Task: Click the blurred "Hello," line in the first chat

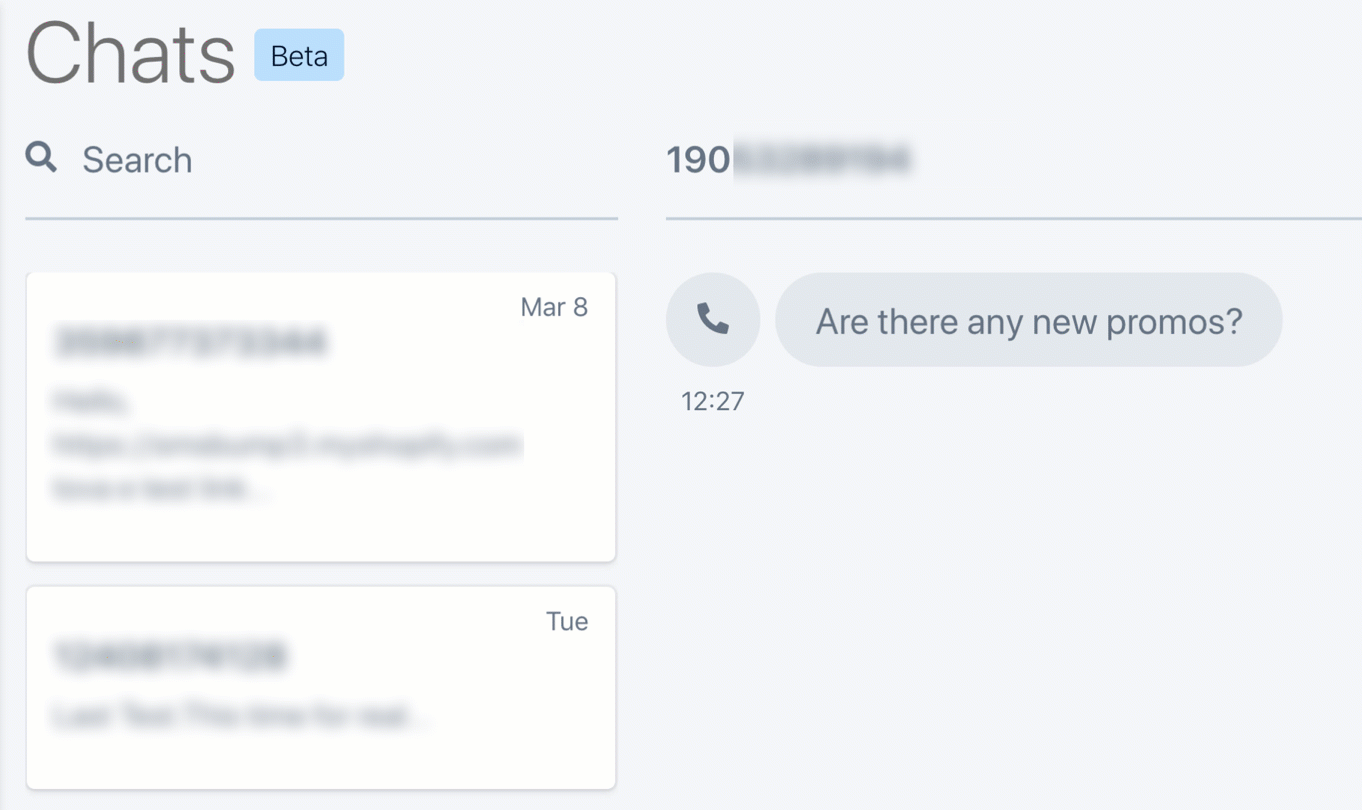Action: coord(90,402)
